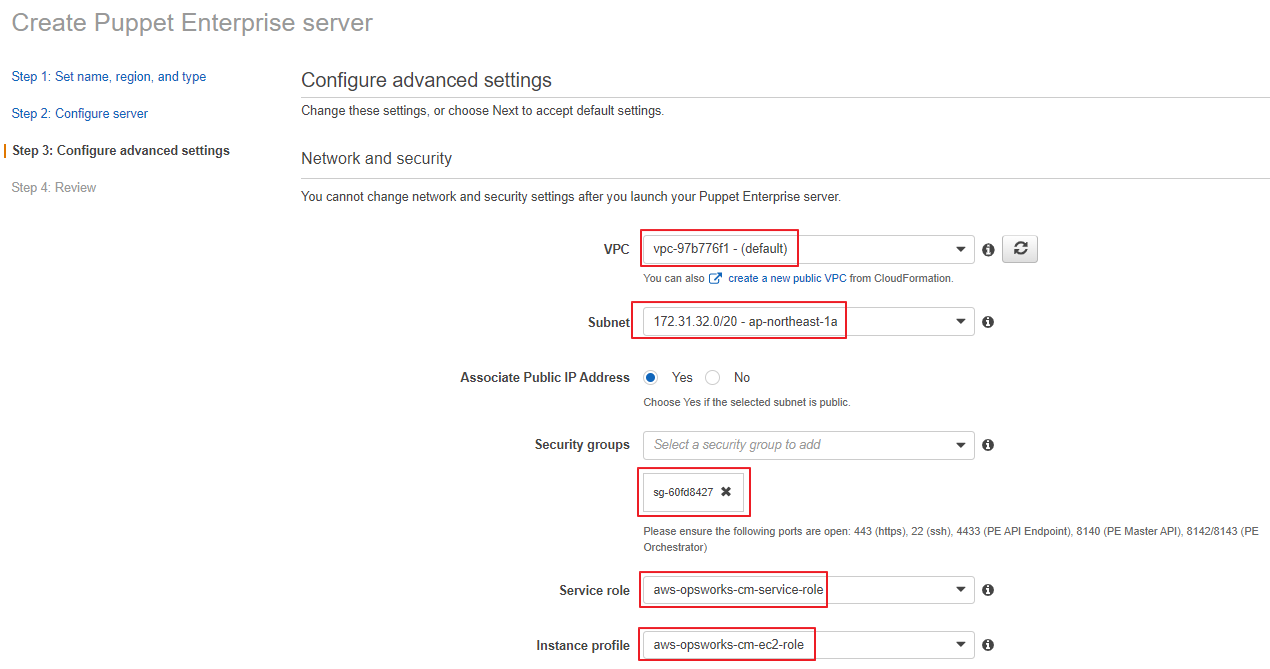The width and height of the screenshot is (1270, 669).
Task: Remove security group sg-60fd8427
Action: click(726, 492)
